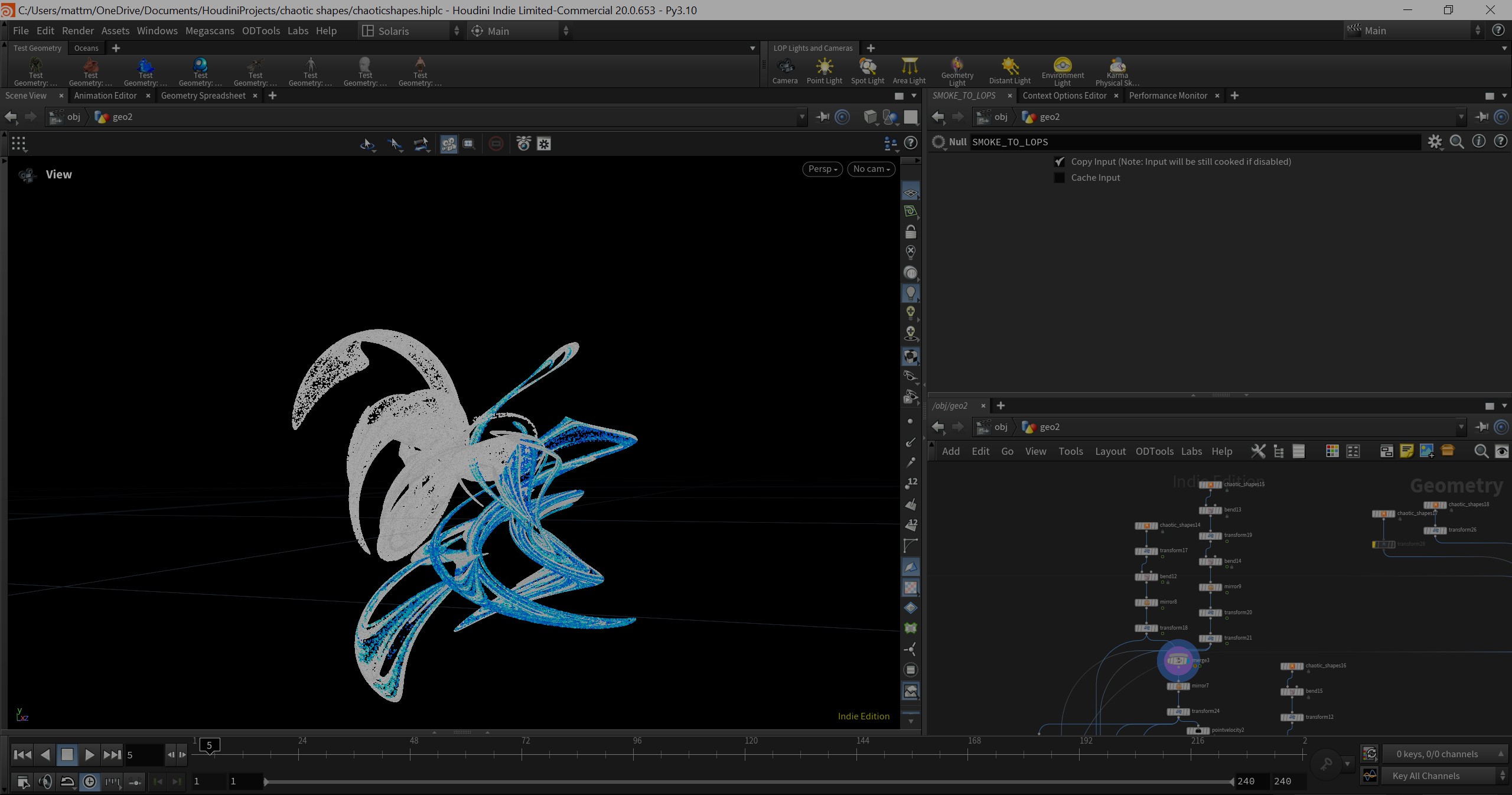The width and height of the screenshot is (1512, 795).
Task: Click the Karma Physical Sky shelf tool
Action: pyautogui.click(x=1117, y=71)
